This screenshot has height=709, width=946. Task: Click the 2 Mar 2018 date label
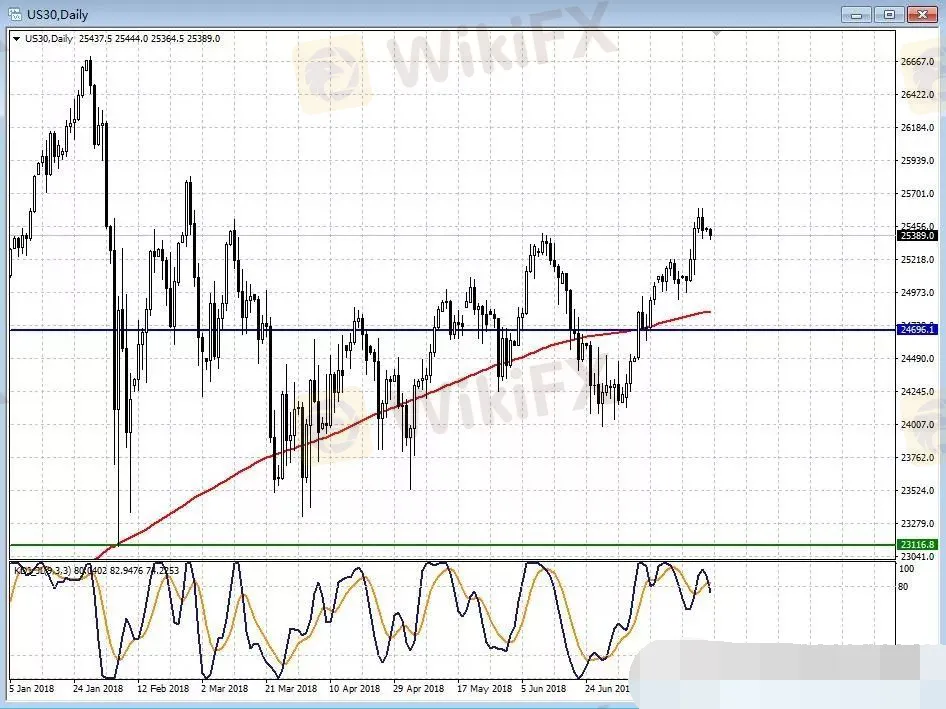(224, 688)
